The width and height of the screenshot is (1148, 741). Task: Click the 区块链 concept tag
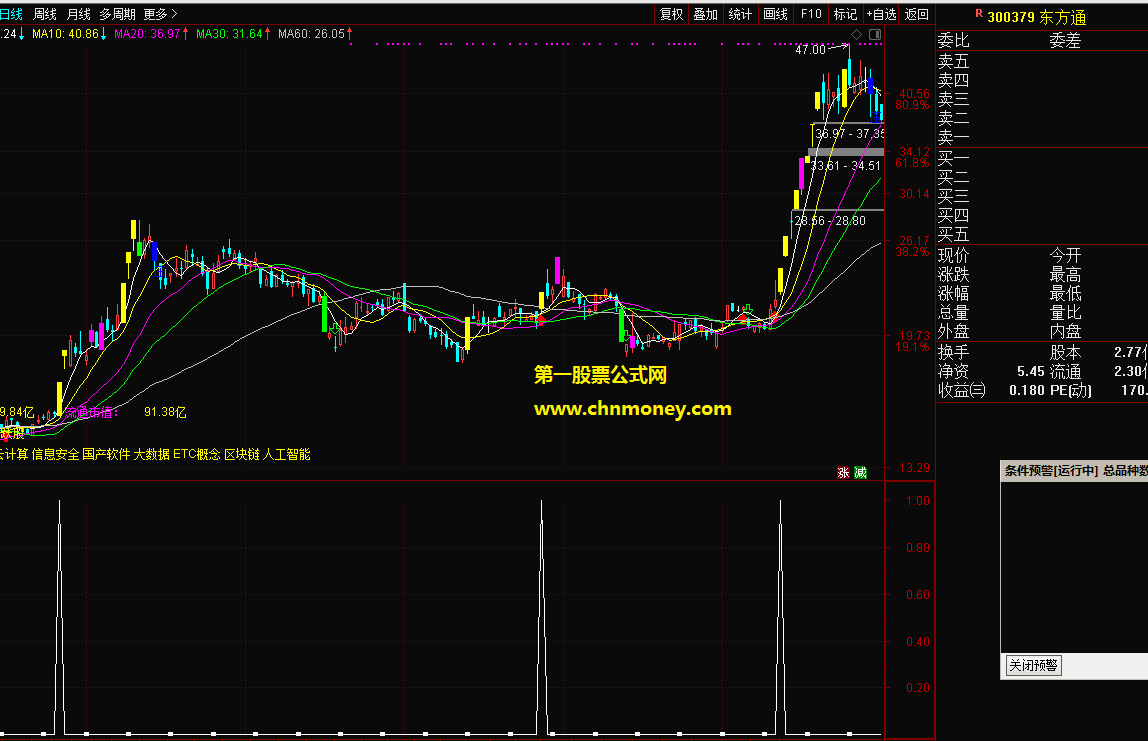tap(242, 454)
